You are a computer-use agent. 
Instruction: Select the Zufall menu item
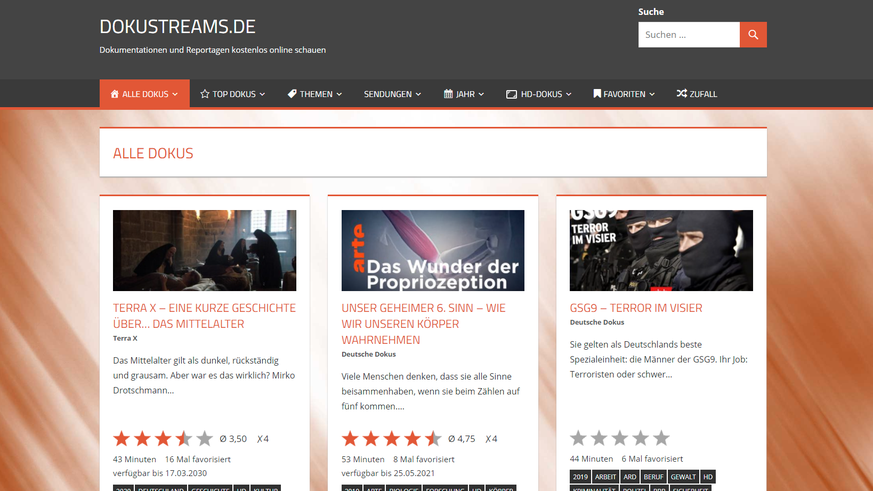pos(697,94)
